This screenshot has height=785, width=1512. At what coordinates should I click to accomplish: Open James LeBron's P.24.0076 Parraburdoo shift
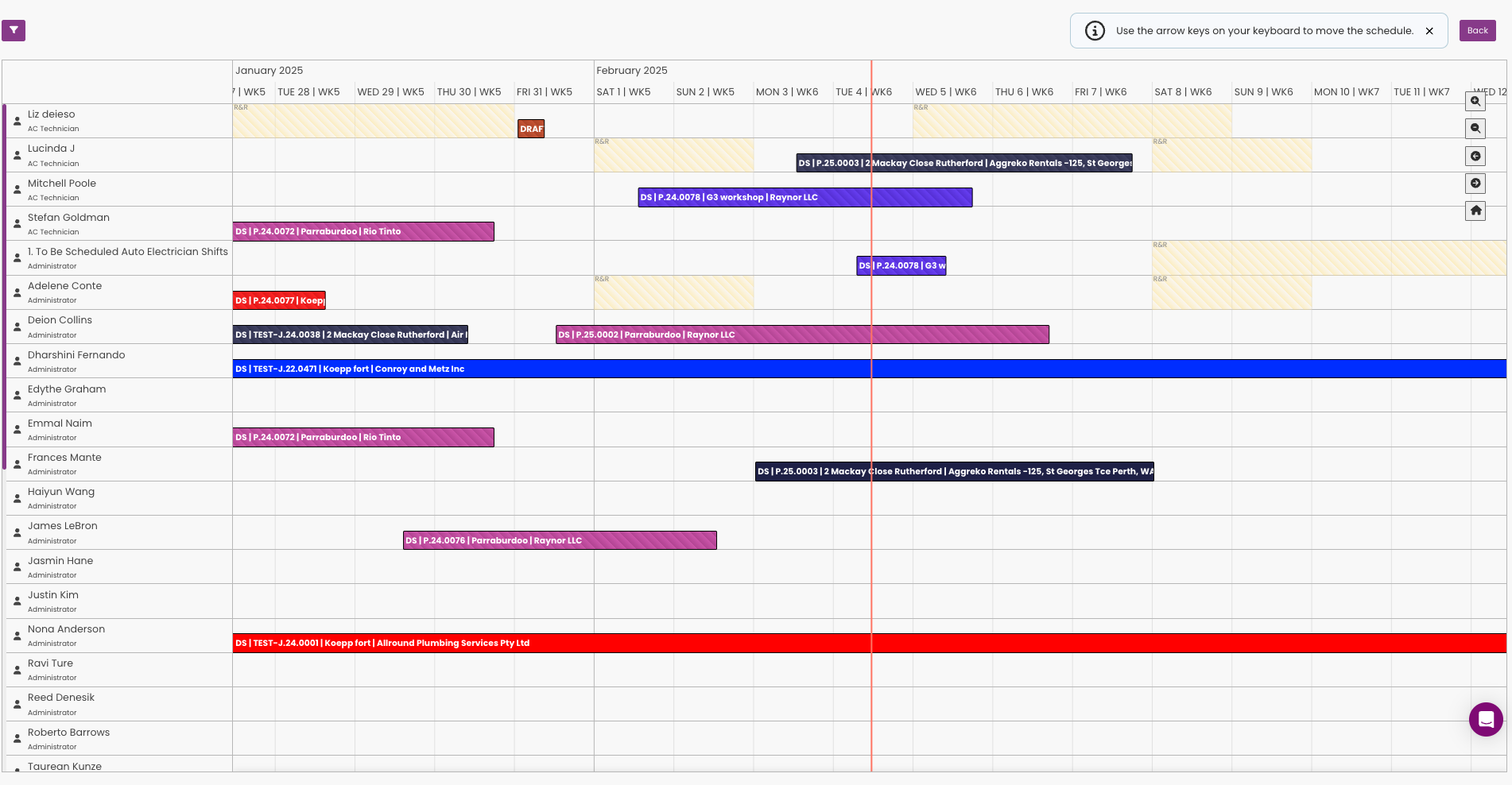560,540
